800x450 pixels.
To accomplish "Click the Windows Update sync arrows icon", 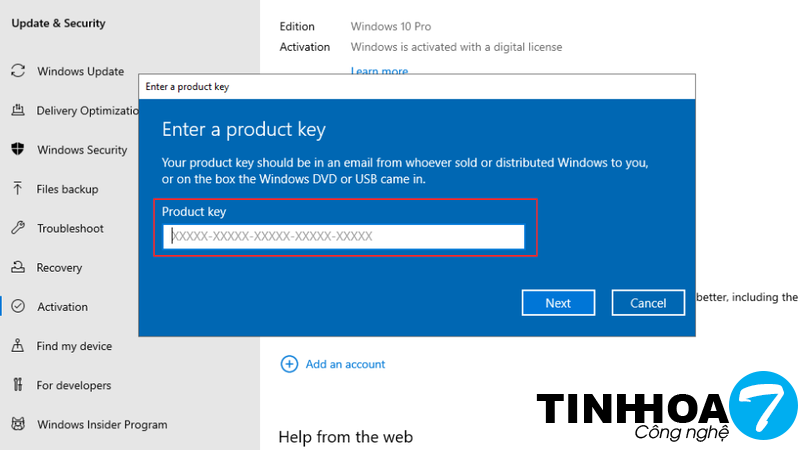I will pos(17,71).
